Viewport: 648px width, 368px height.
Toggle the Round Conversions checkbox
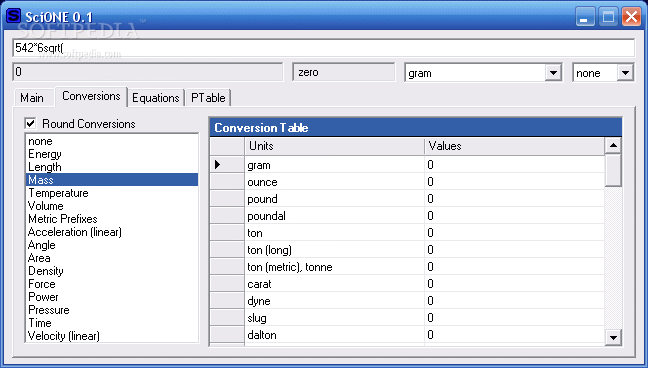click(30, 123)
